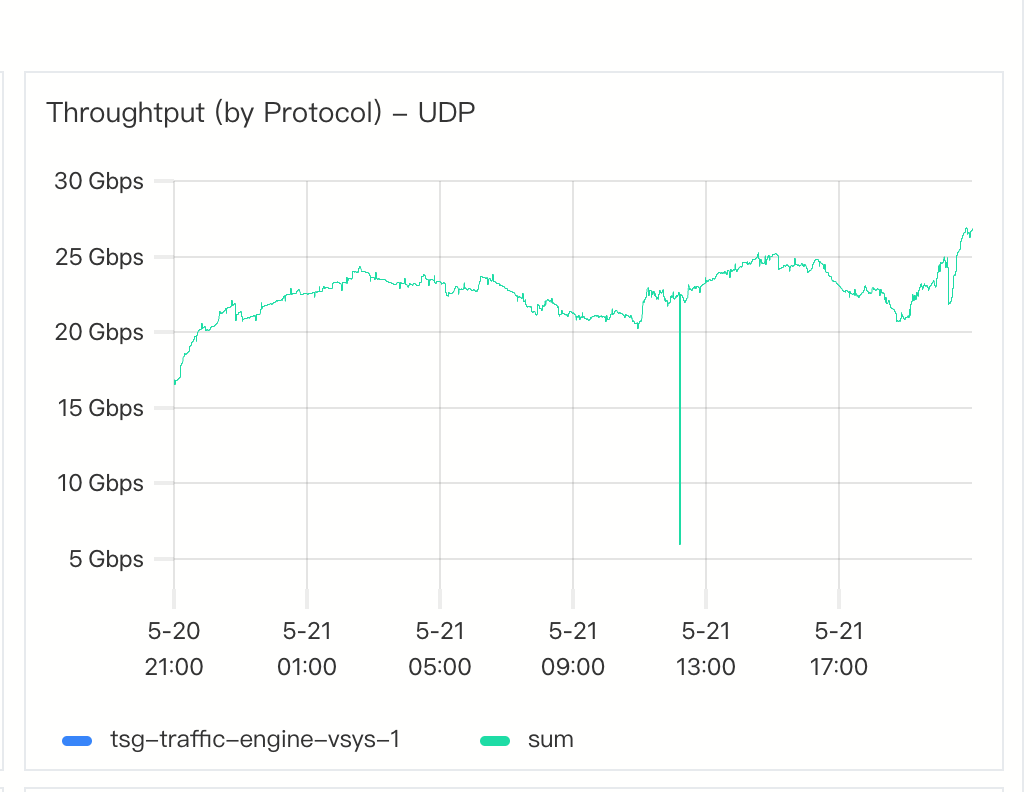Click the 15 Gbps y-axis label

pos(99,408)
